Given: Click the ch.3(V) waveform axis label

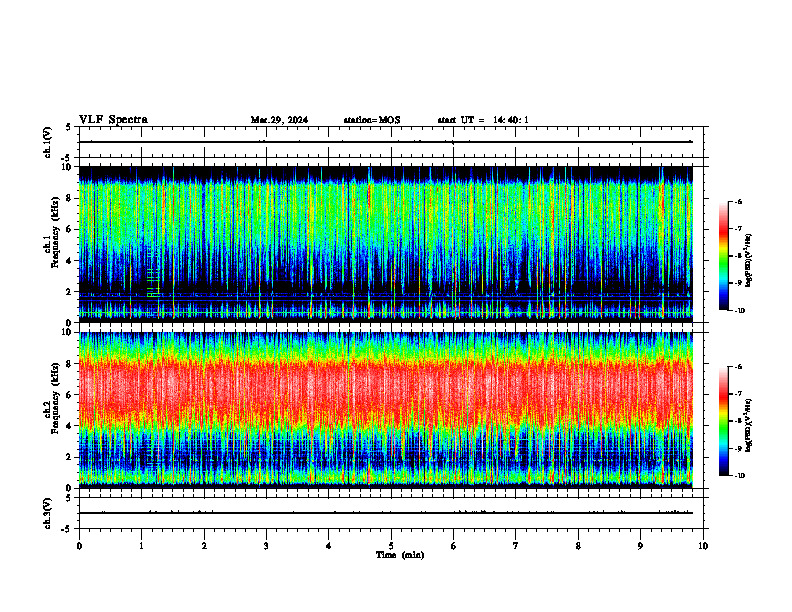Looking at the screenshot, I should point(48,513).
